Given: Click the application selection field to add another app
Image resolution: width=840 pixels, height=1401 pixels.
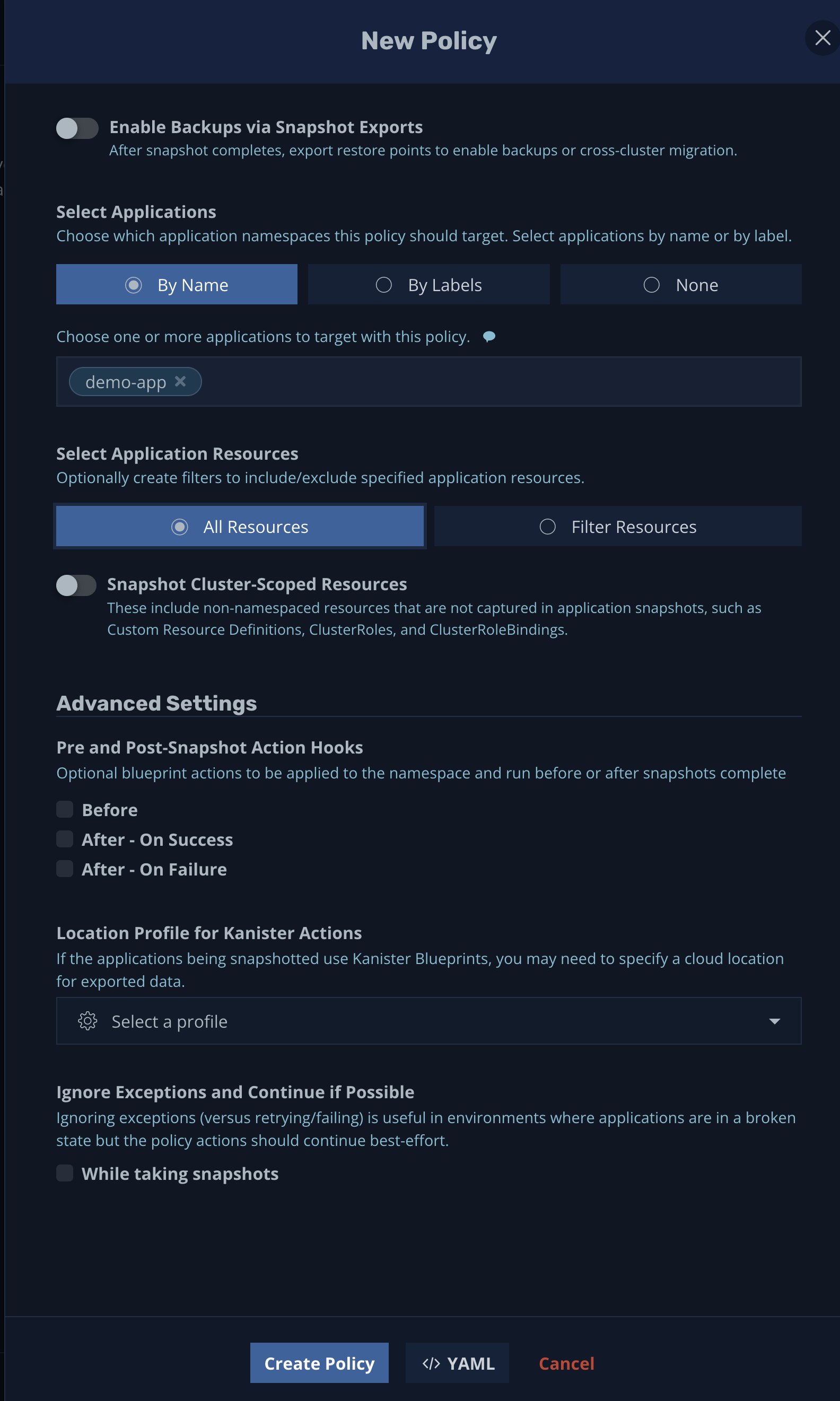Looking at the screenshot, I should [453, 381].
